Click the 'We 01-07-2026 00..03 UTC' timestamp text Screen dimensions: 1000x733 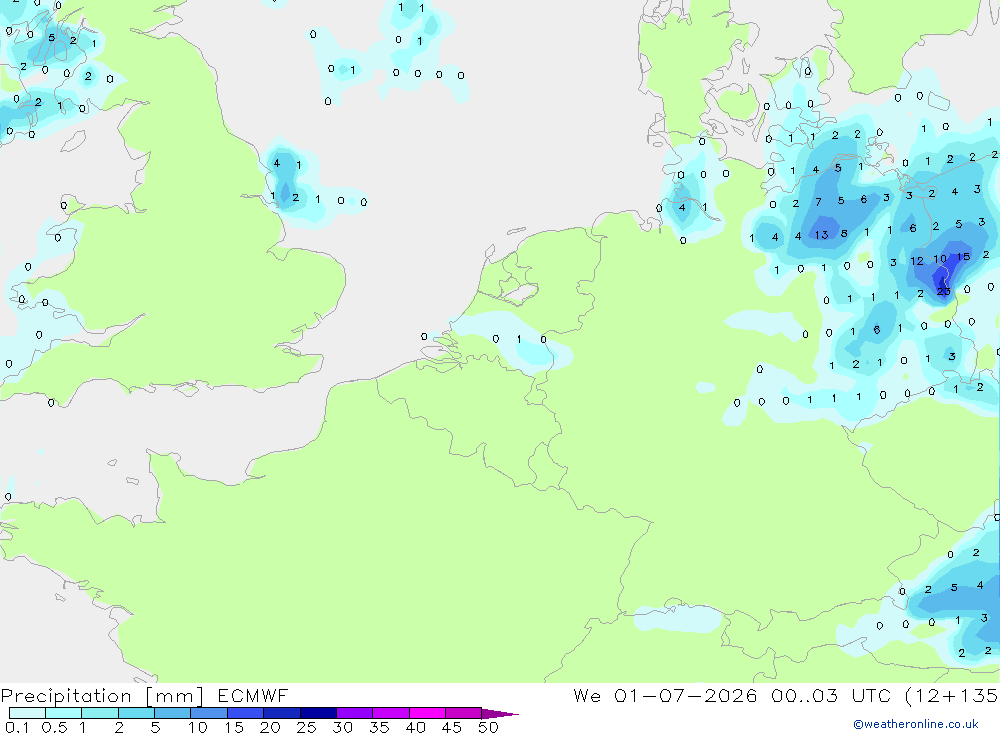[x=732, y=695]
